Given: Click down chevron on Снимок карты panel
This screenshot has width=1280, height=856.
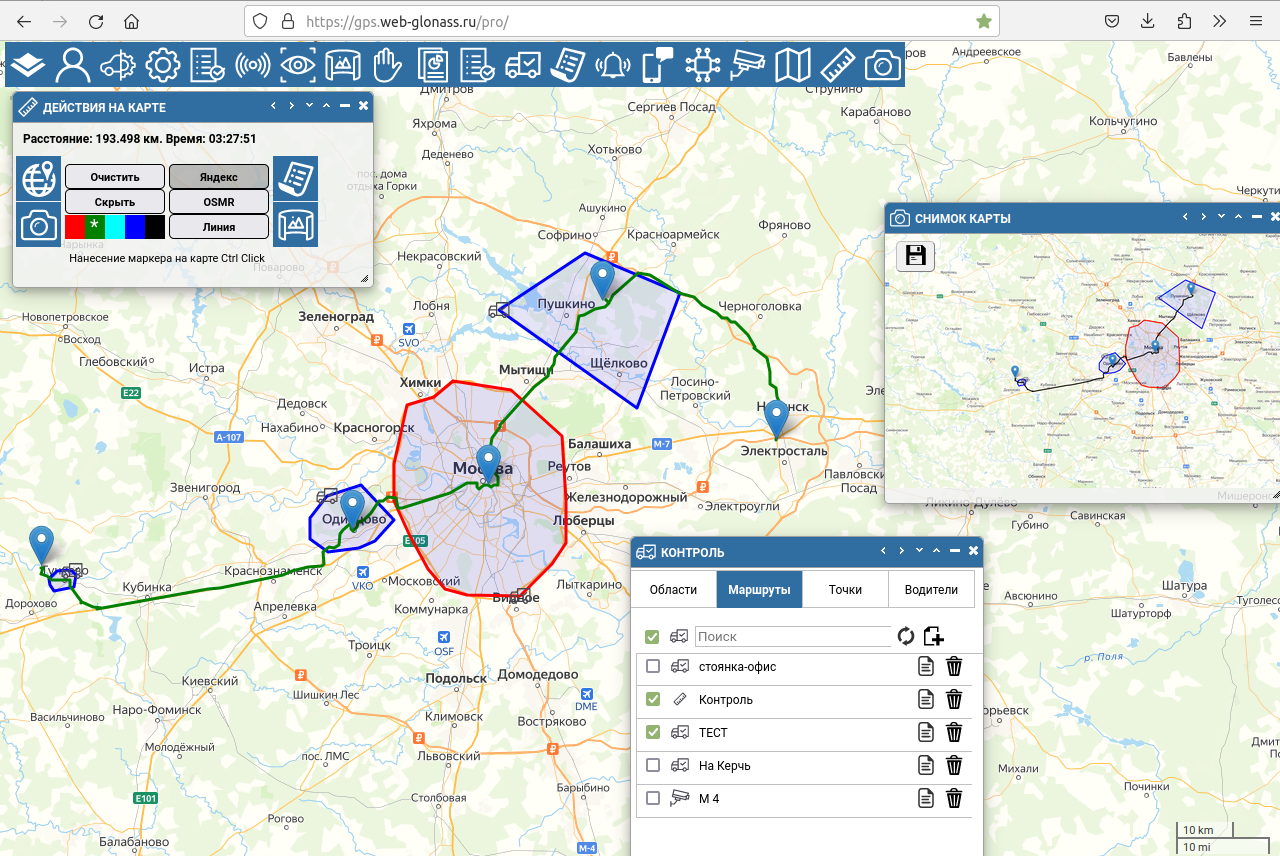Looking at the screenshot, I should tap(1220, 217).
